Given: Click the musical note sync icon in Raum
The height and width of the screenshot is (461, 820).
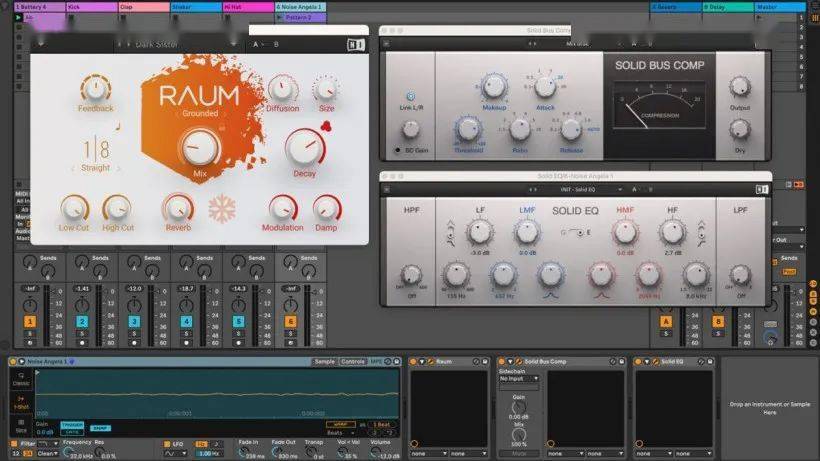Looking at the screenshot, I should (116, 127).
